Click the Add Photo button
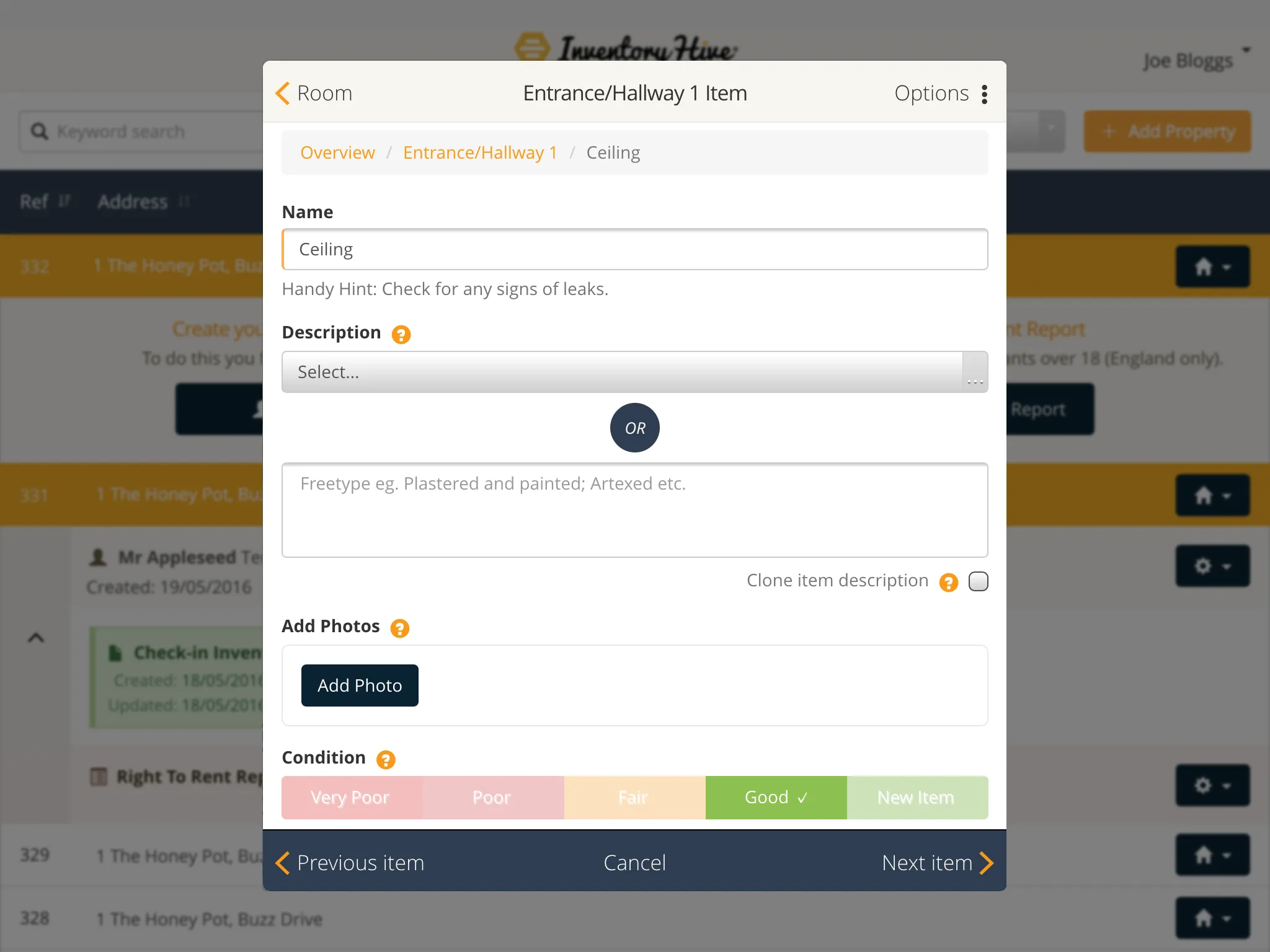 (360, 685)
